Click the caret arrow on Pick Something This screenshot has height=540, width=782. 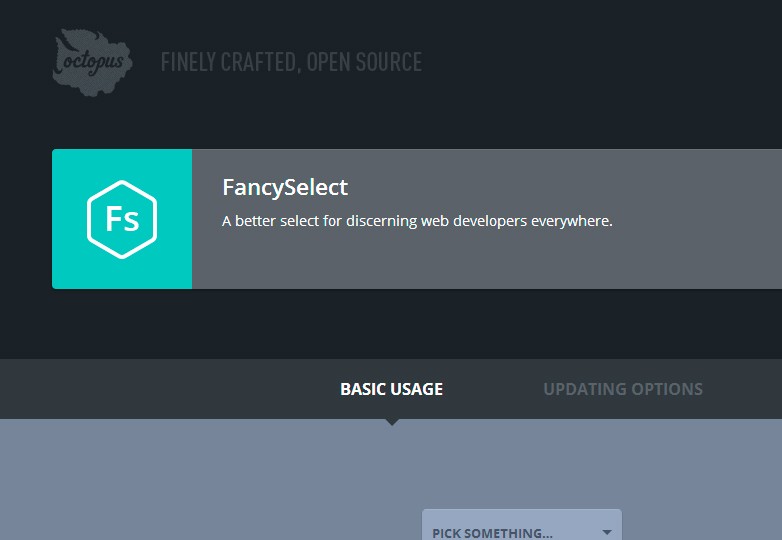tap(607, 532)
